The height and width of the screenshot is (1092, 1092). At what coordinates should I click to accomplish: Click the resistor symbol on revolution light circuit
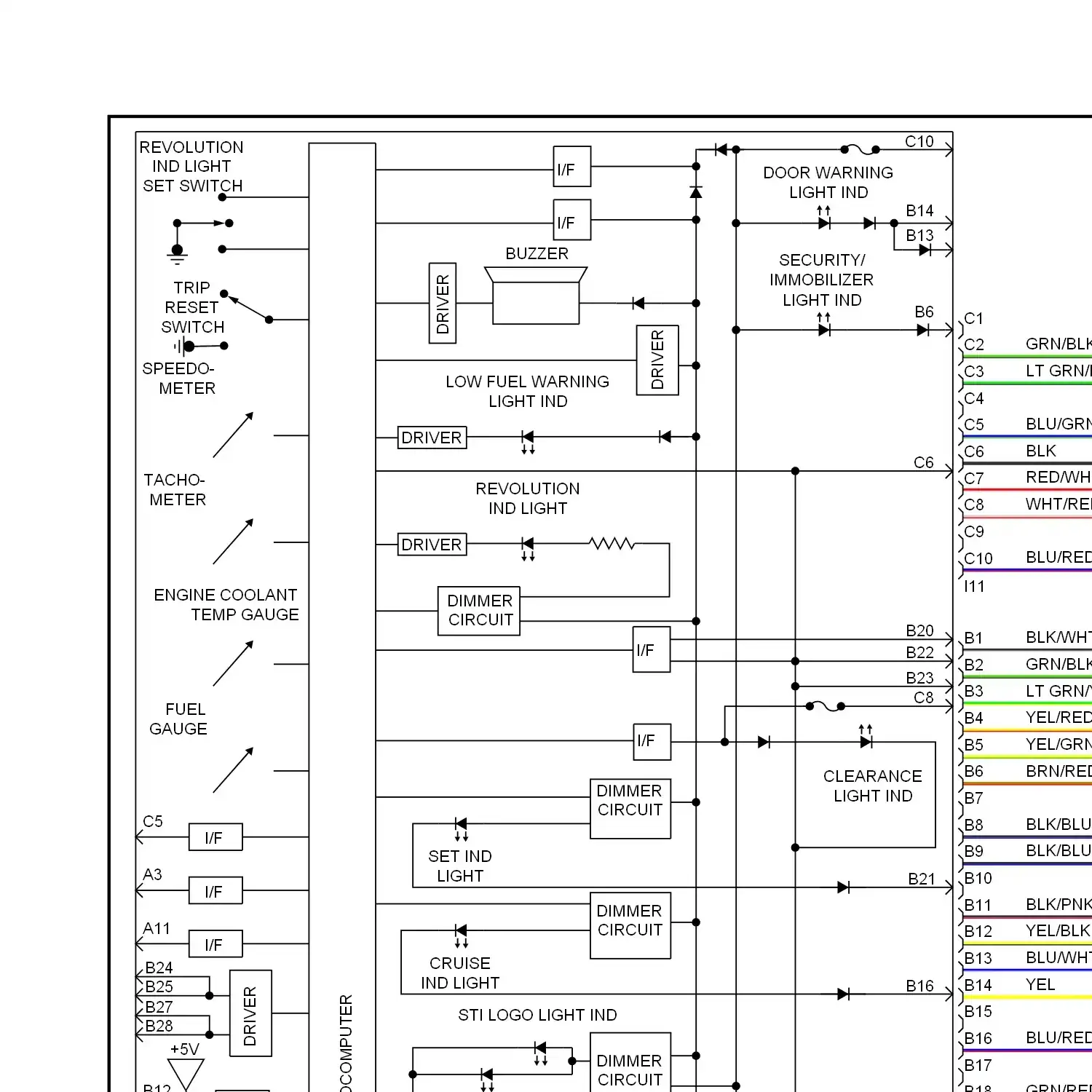coord(612,544)
